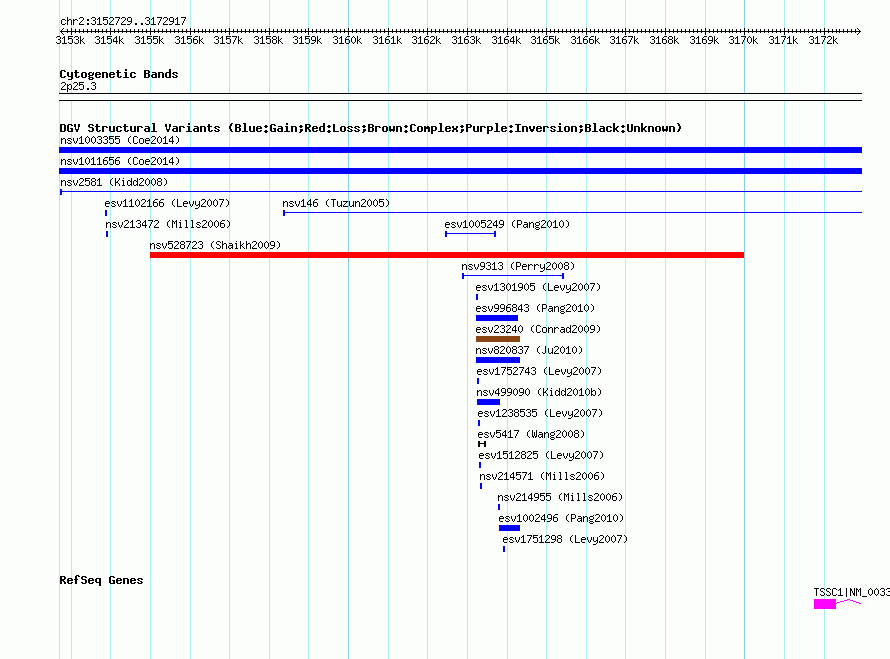
Task: Click the nsv213472 (Mills2006) variant label
Action: pyautogui.click(x=167, y=224)
